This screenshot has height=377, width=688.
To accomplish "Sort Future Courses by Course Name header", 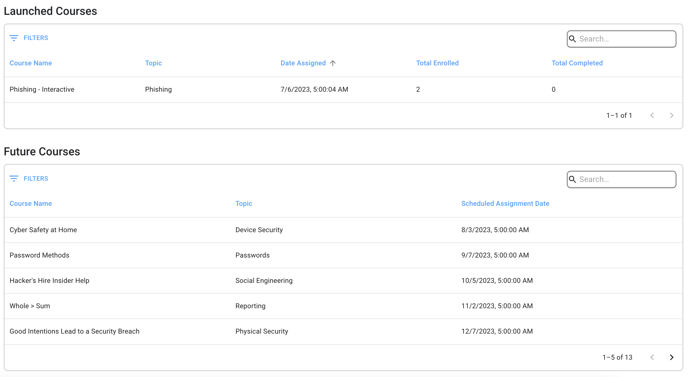I will coord(31,204).
